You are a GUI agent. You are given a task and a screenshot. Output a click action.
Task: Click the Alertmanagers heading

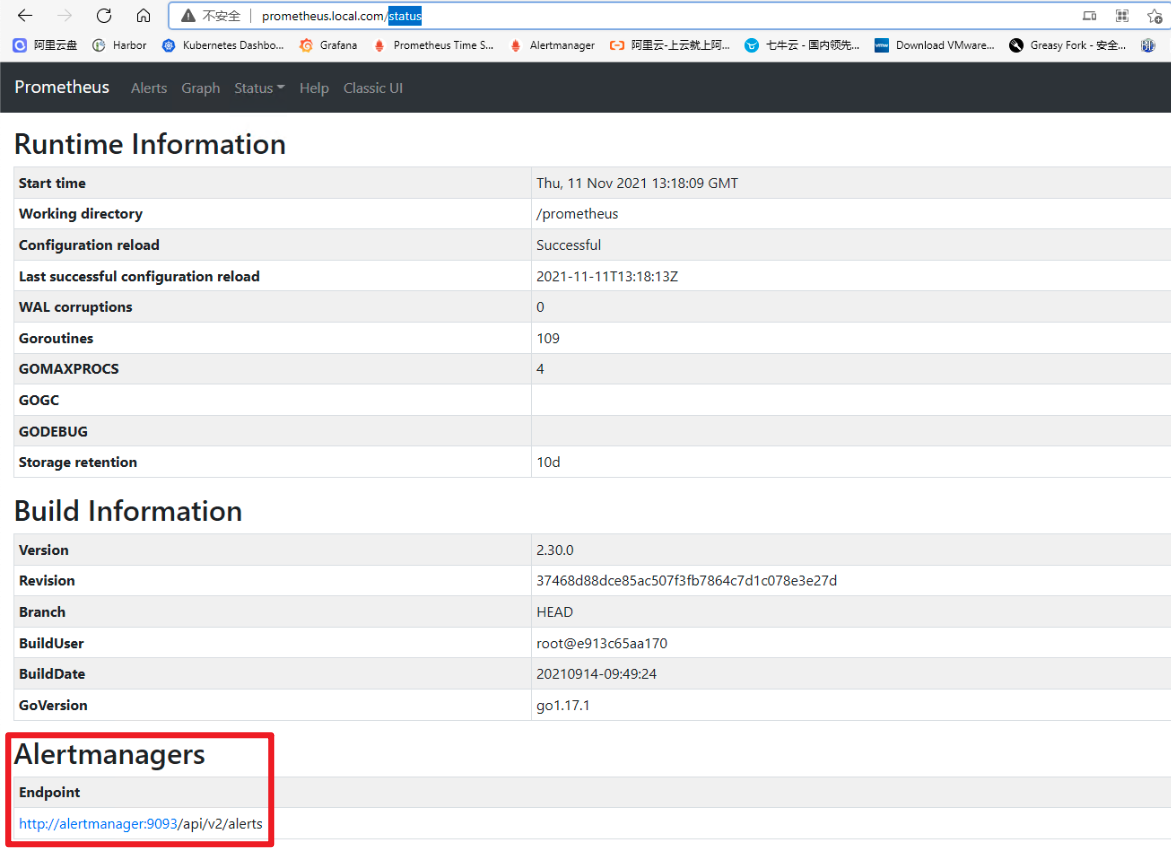pyautogui.click(x=110, y=754)
